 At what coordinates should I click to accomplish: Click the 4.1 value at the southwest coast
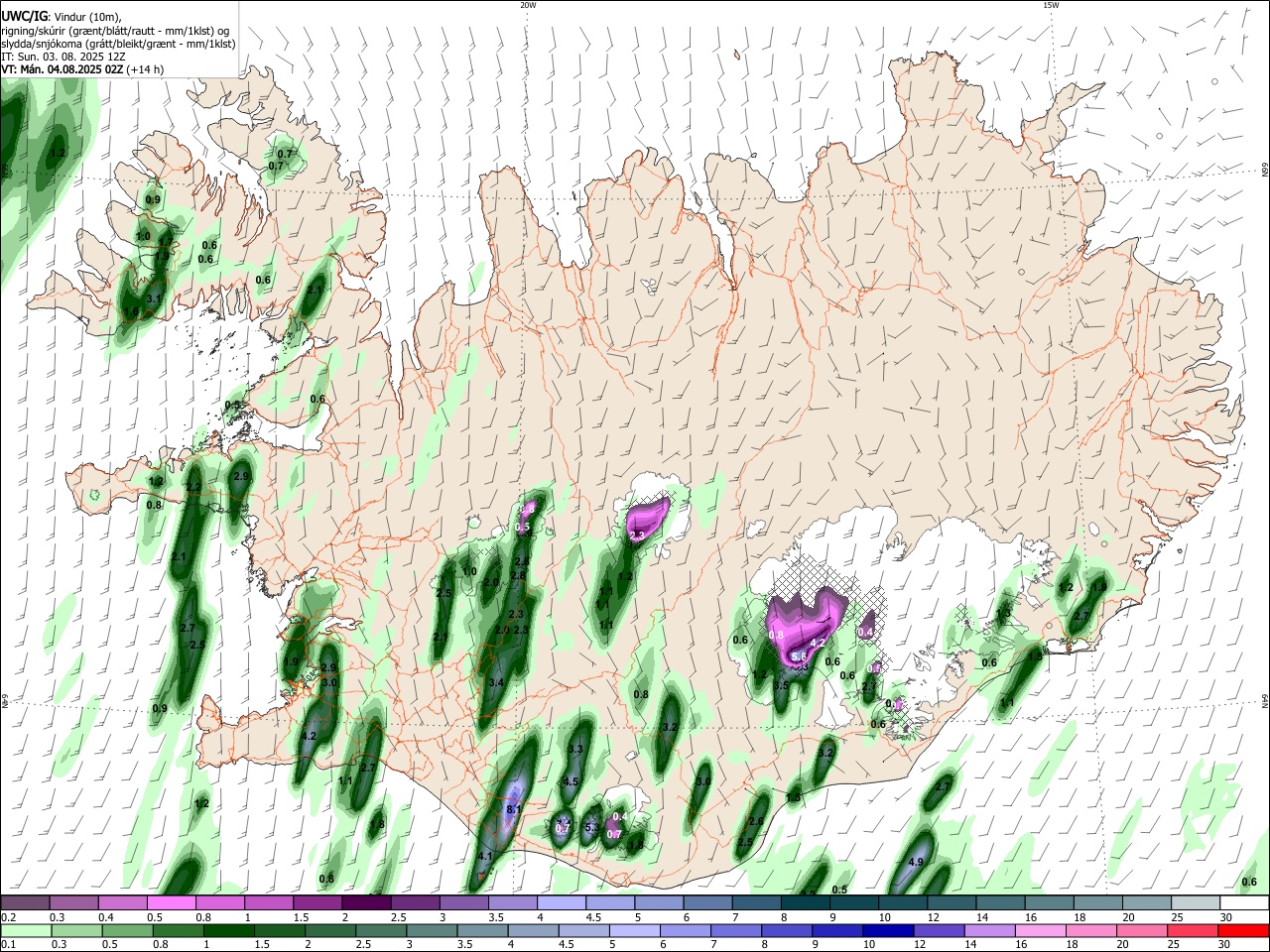[x=485, y=856]
